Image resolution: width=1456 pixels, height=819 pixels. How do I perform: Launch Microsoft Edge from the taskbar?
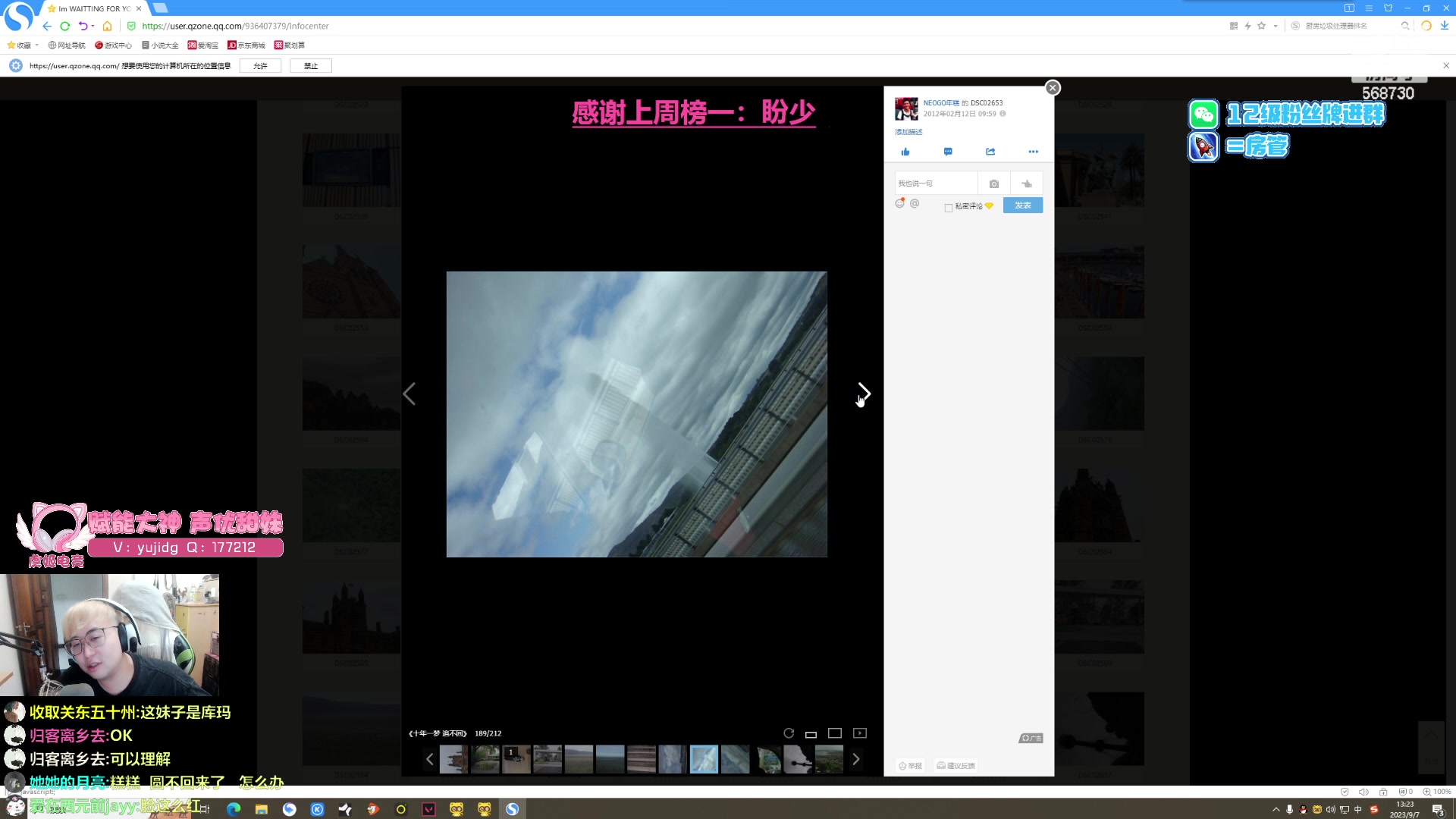pos(234,809)
